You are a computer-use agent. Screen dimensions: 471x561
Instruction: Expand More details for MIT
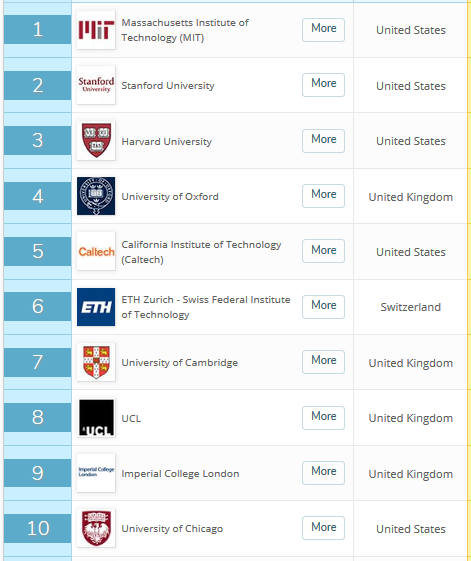323,30
